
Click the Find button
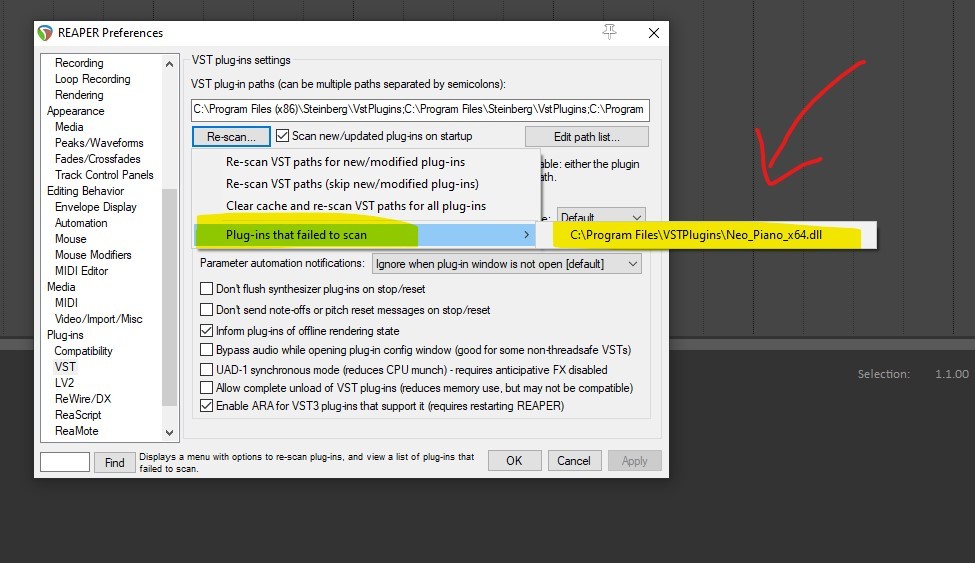(114, 462)
